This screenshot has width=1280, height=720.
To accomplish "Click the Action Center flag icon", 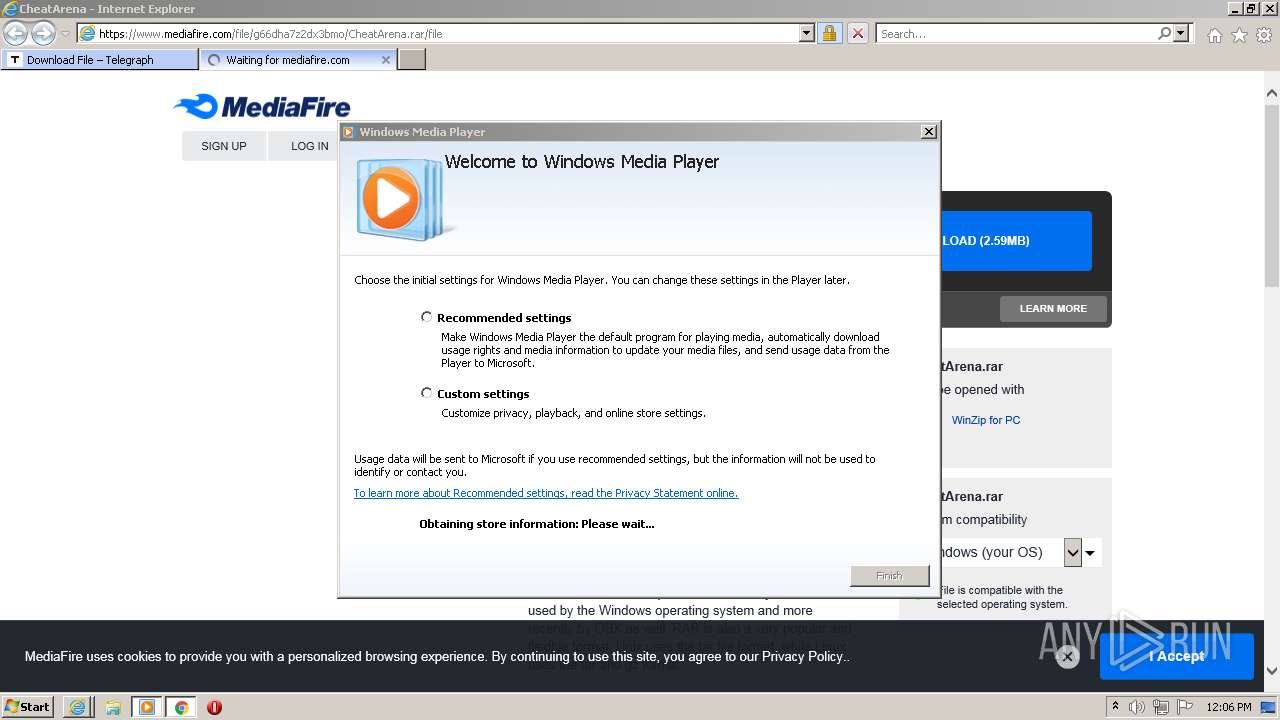I will pos(1184,707).
